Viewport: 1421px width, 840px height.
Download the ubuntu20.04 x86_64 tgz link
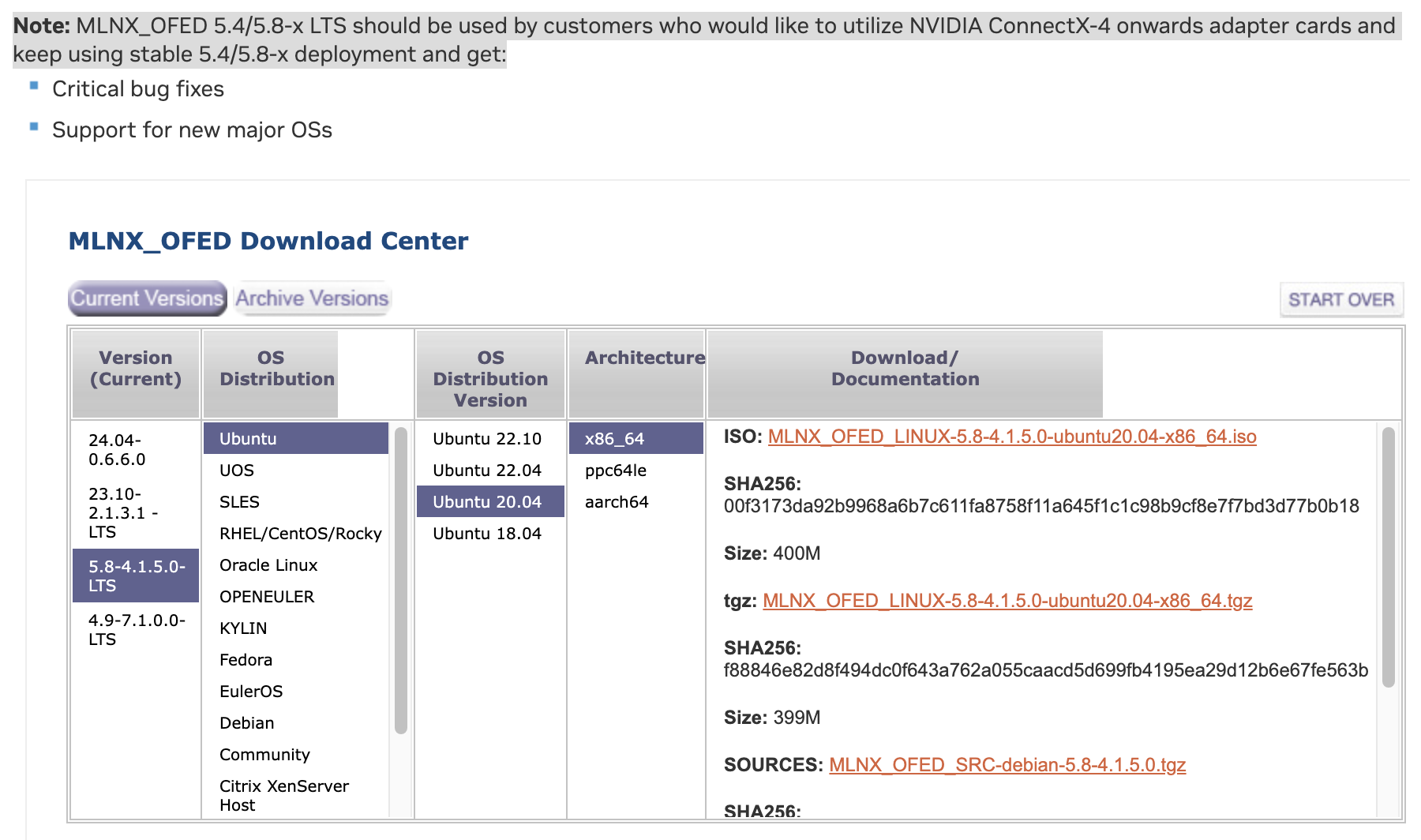tap(1007, 601)
